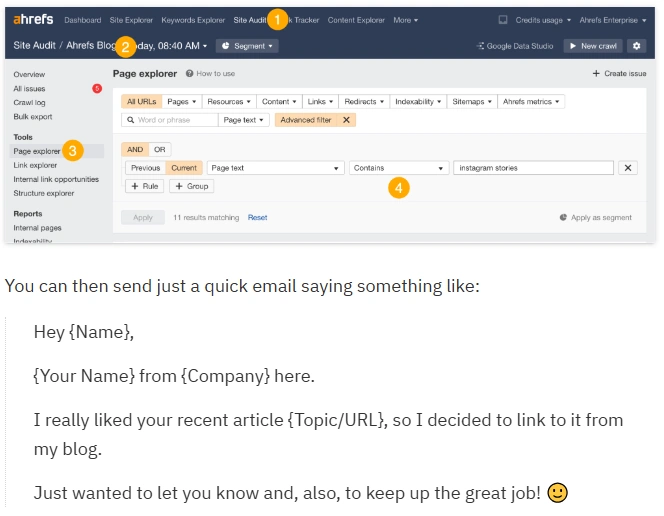Open Site Audit in top navigation
Image resolution: width=664 pixels, height=516 pixels.
tap(250, 20)
